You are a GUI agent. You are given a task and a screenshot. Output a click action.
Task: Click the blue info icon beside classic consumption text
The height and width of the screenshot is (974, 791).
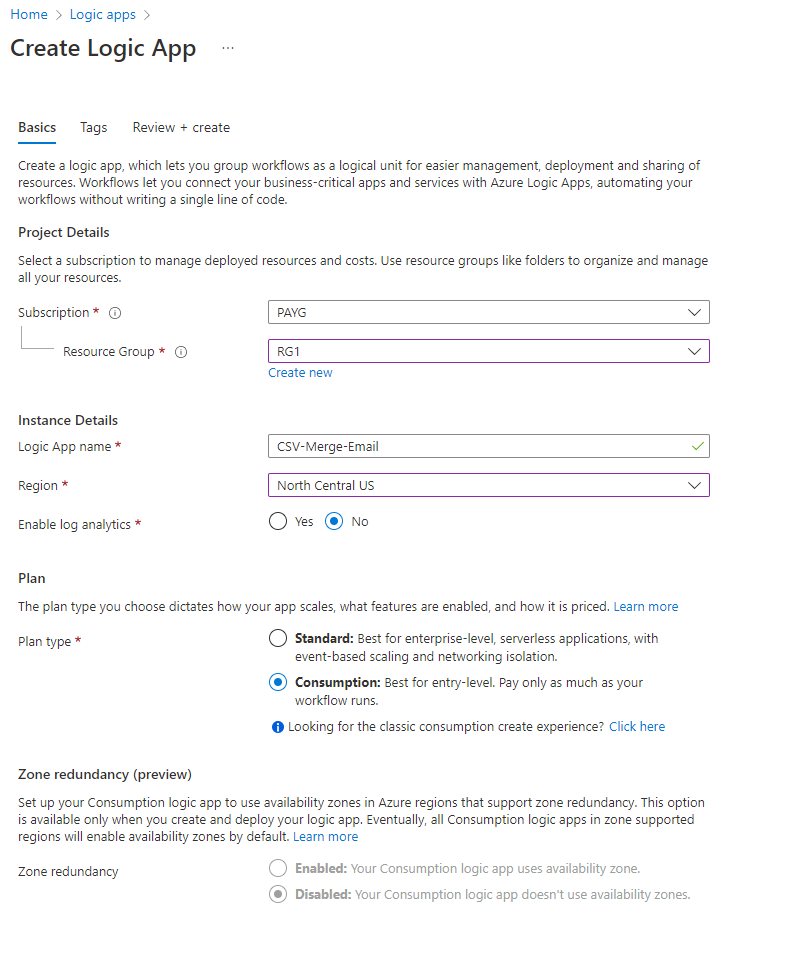click(278, 727)
